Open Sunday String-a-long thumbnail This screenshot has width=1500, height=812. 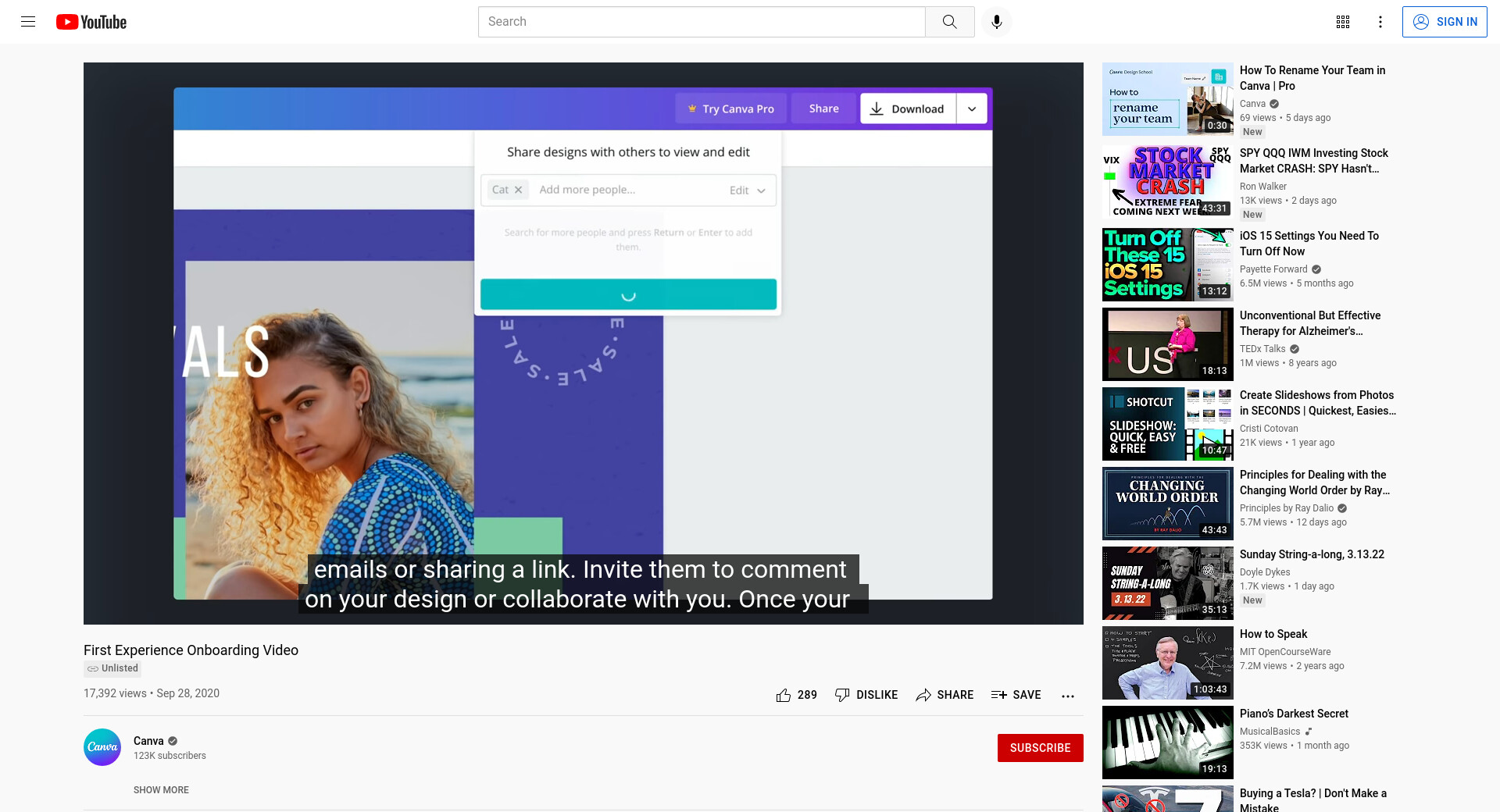(1167, 583)
